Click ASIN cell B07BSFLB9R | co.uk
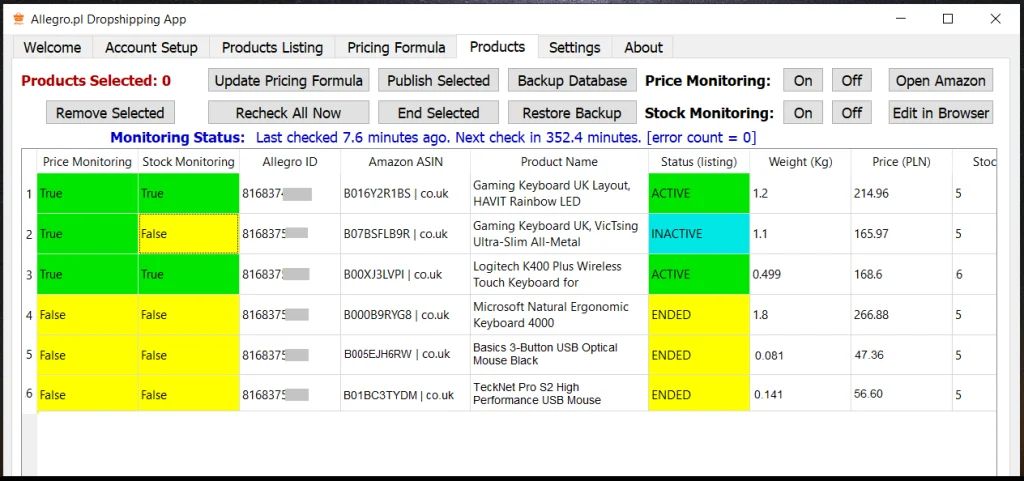This screenshot has width=1024, height=481. point(406,234)
